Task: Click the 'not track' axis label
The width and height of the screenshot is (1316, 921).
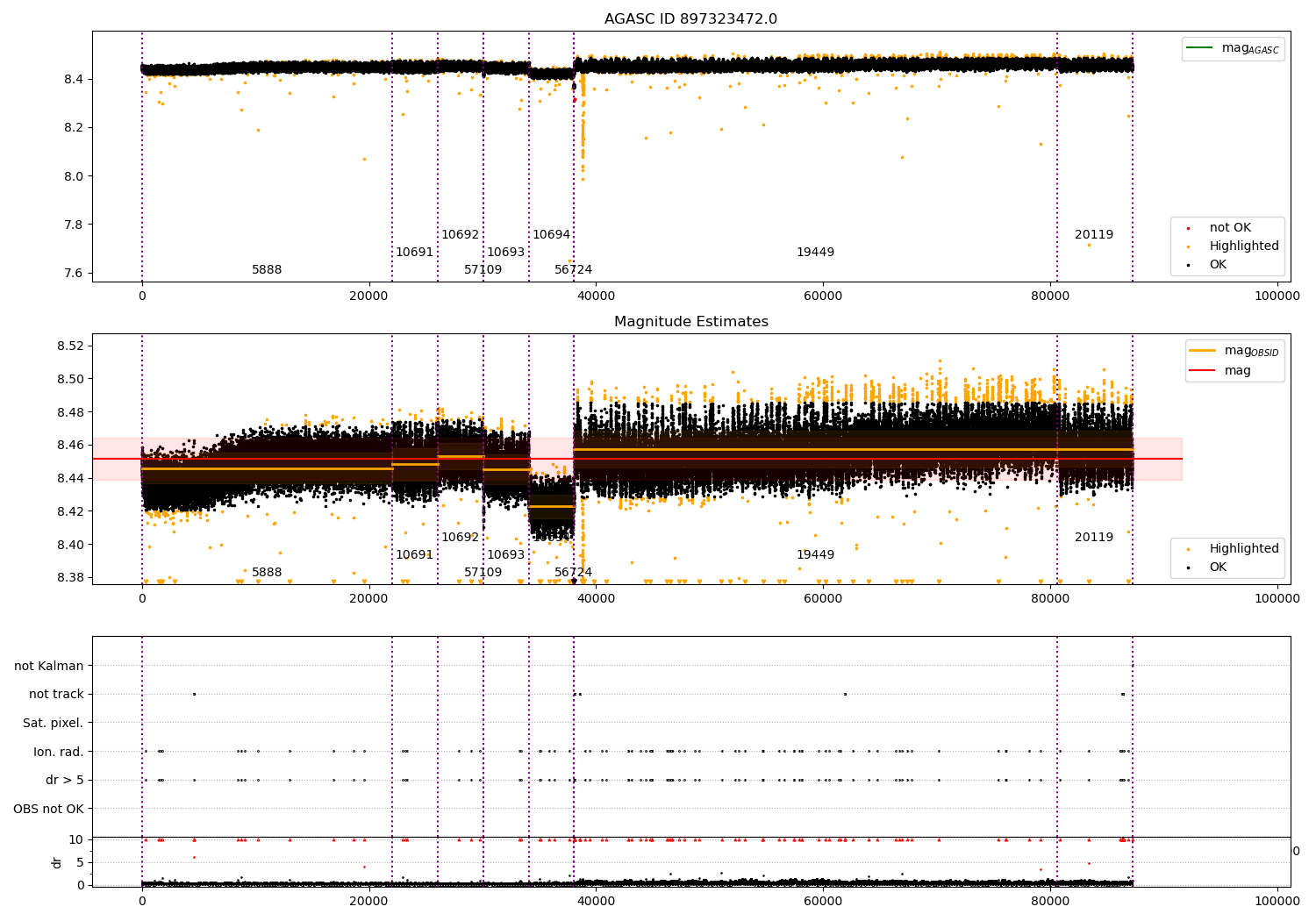Action: pyautogui.click(x=56, y=695)
